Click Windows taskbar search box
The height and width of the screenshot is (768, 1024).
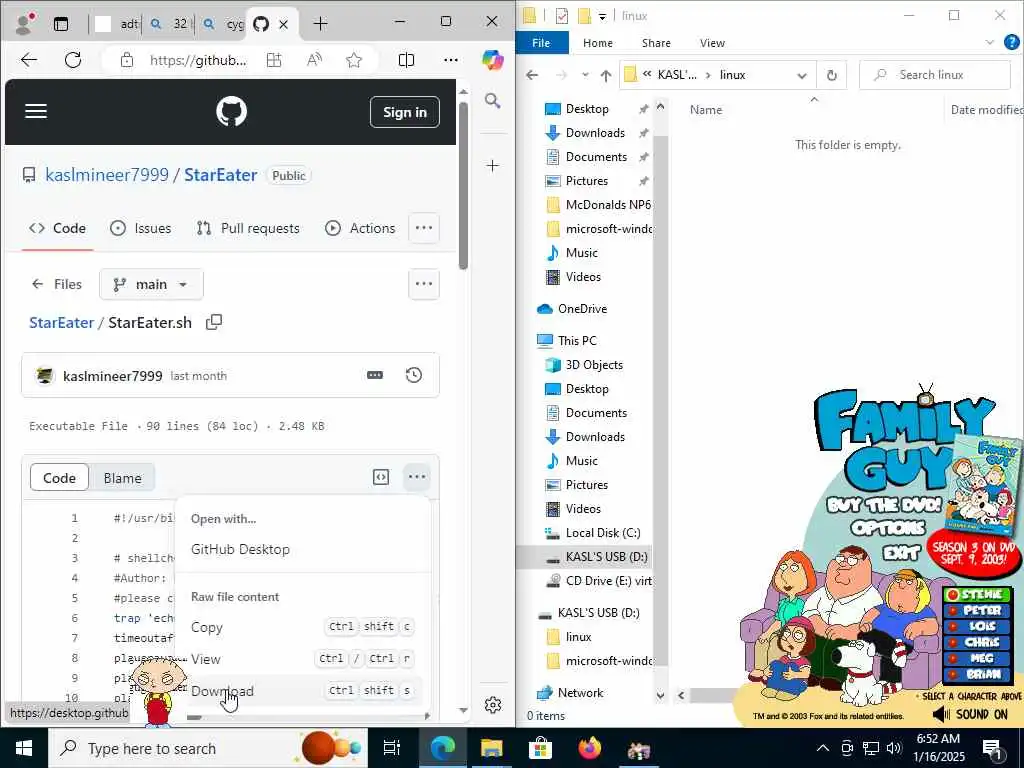(x=208, y=748)
